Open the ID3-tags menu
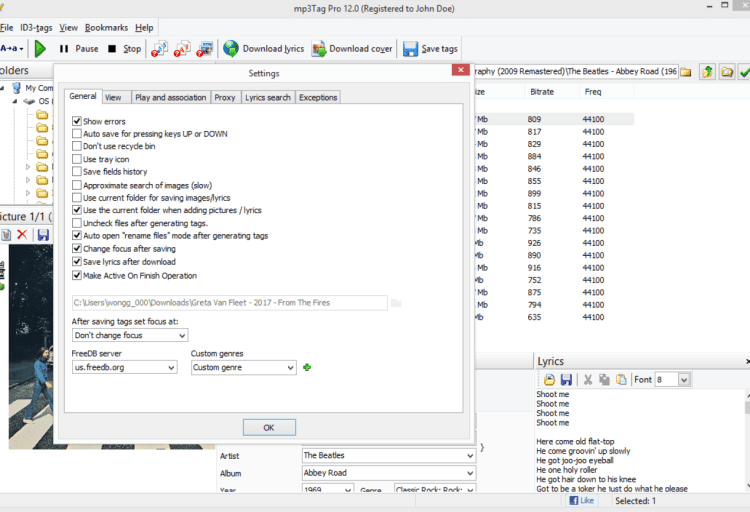This screenshot has width=750, height=512. 36,28
